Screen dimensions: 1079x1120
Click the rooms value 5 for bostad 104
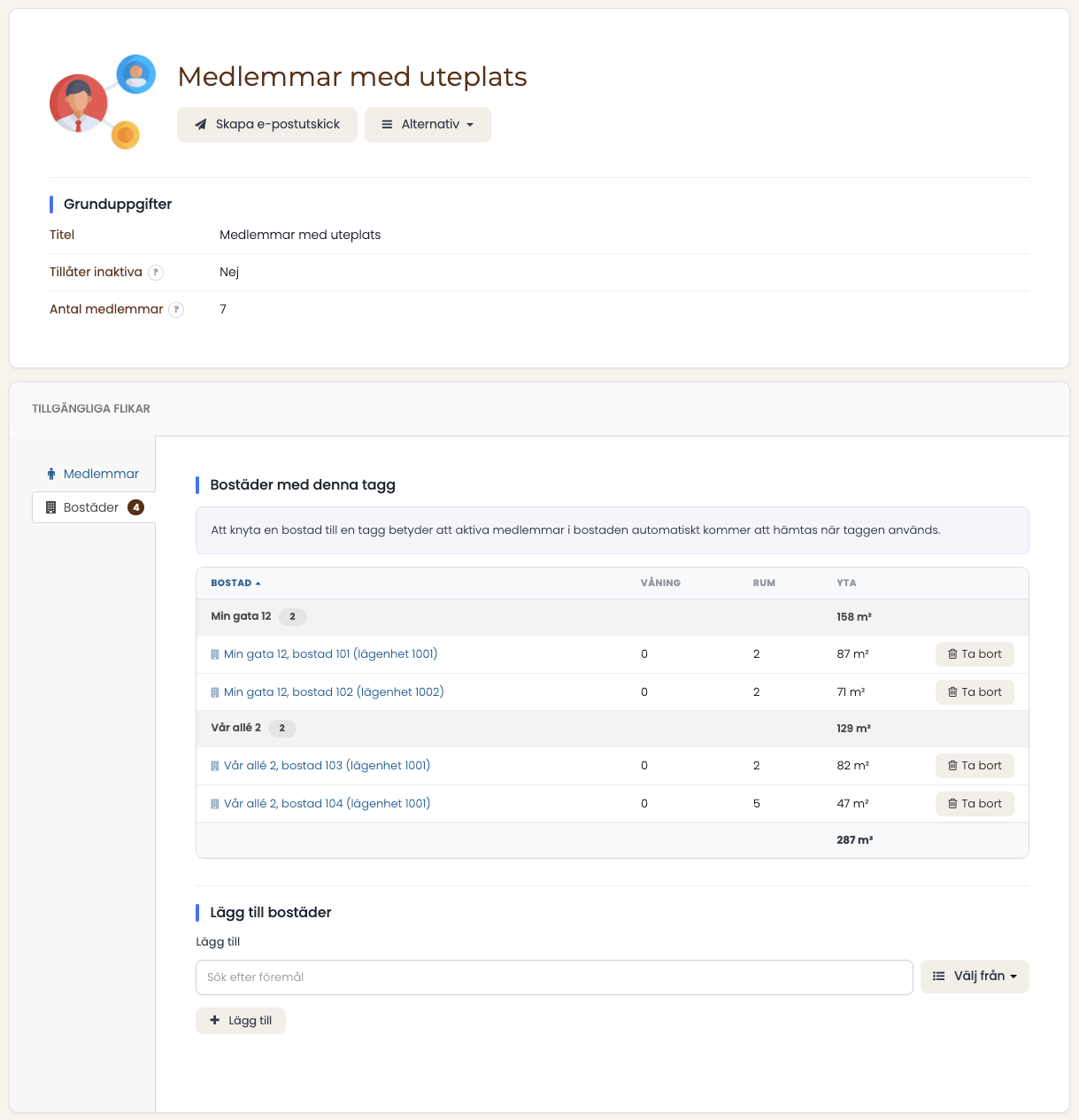pyautogui.click(x=757, y=804)
